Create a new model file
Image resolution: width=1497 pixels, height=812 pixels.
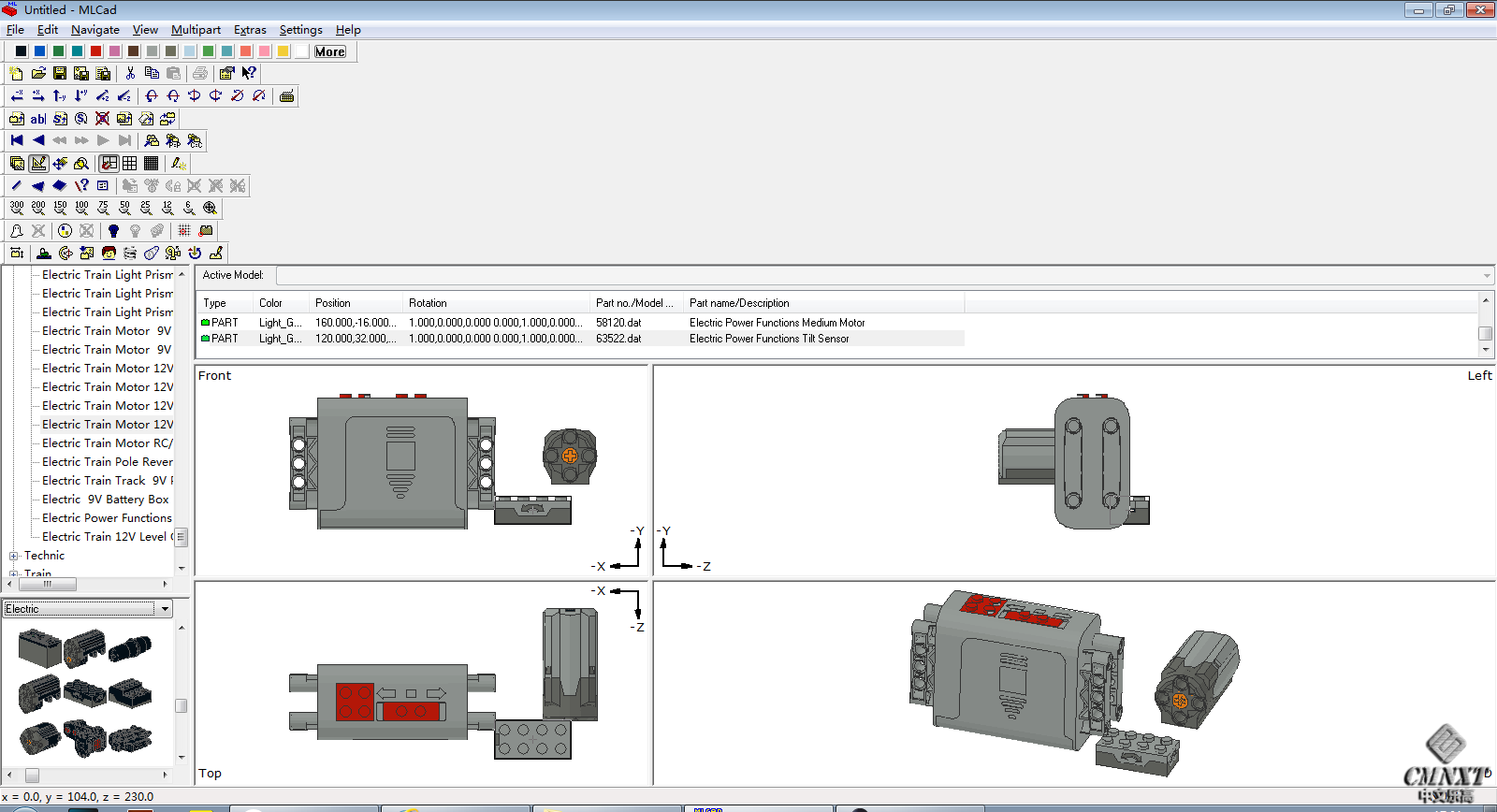click(x=16, y=73)
